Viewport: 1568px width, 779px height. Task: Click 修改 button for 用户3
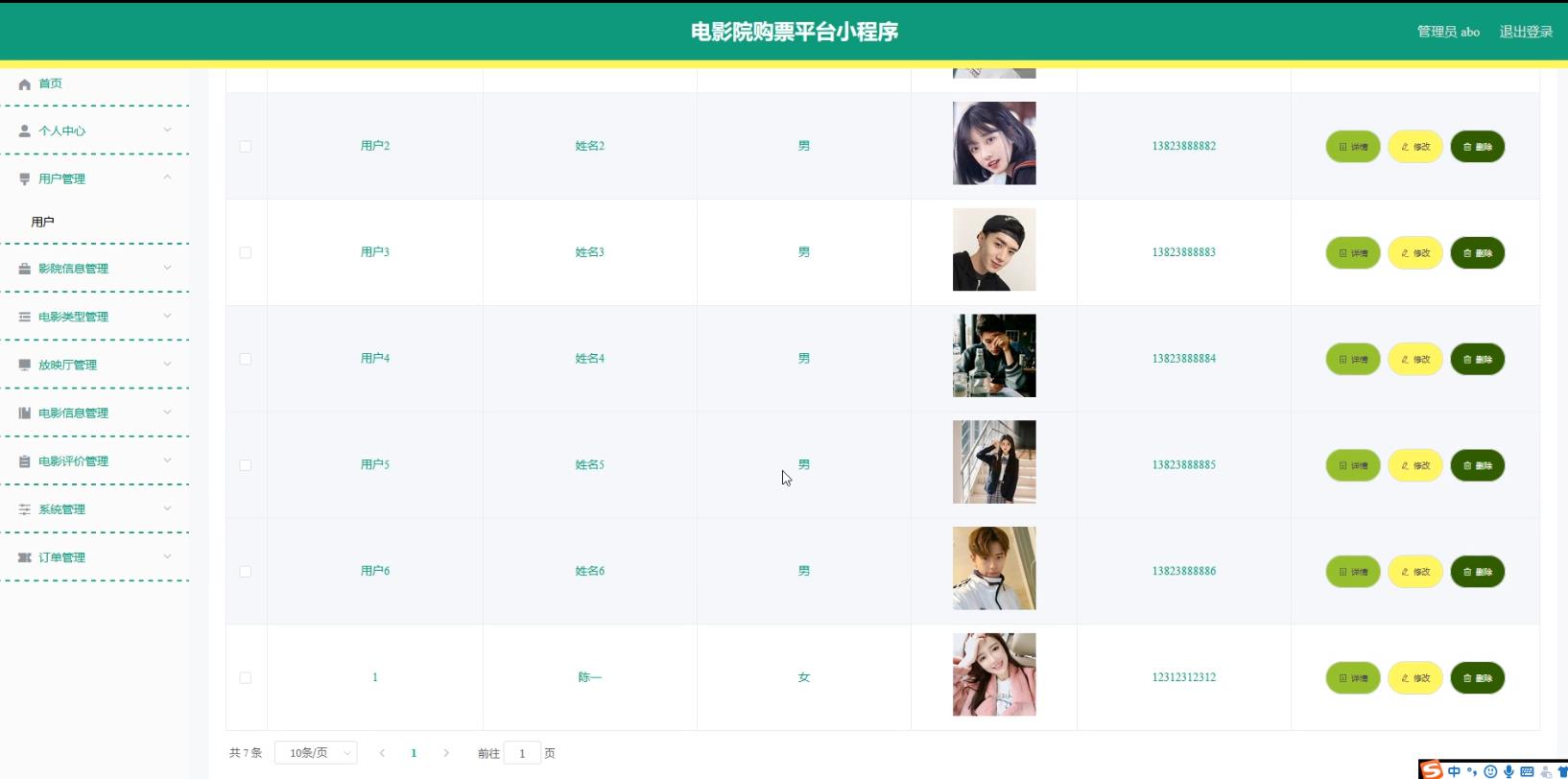(x=1415, y=253)
